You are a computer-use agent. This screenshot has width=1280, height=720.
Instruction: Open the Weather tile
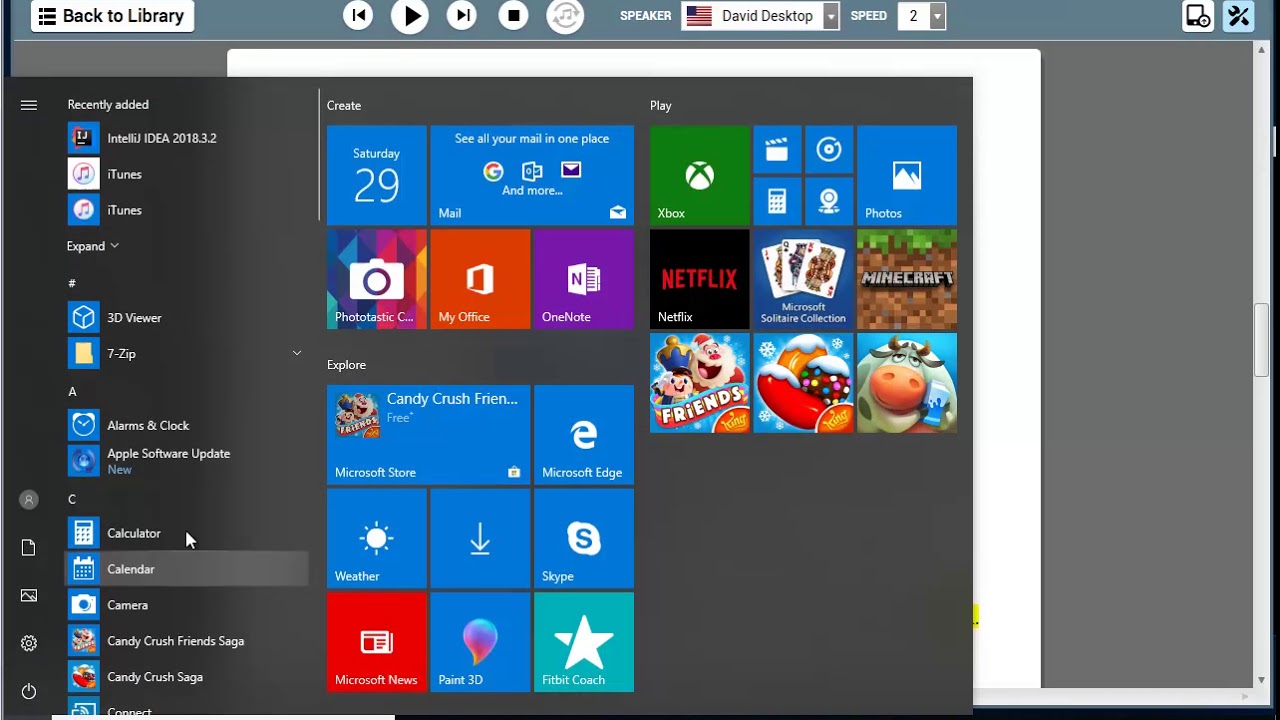coord(377,538)
